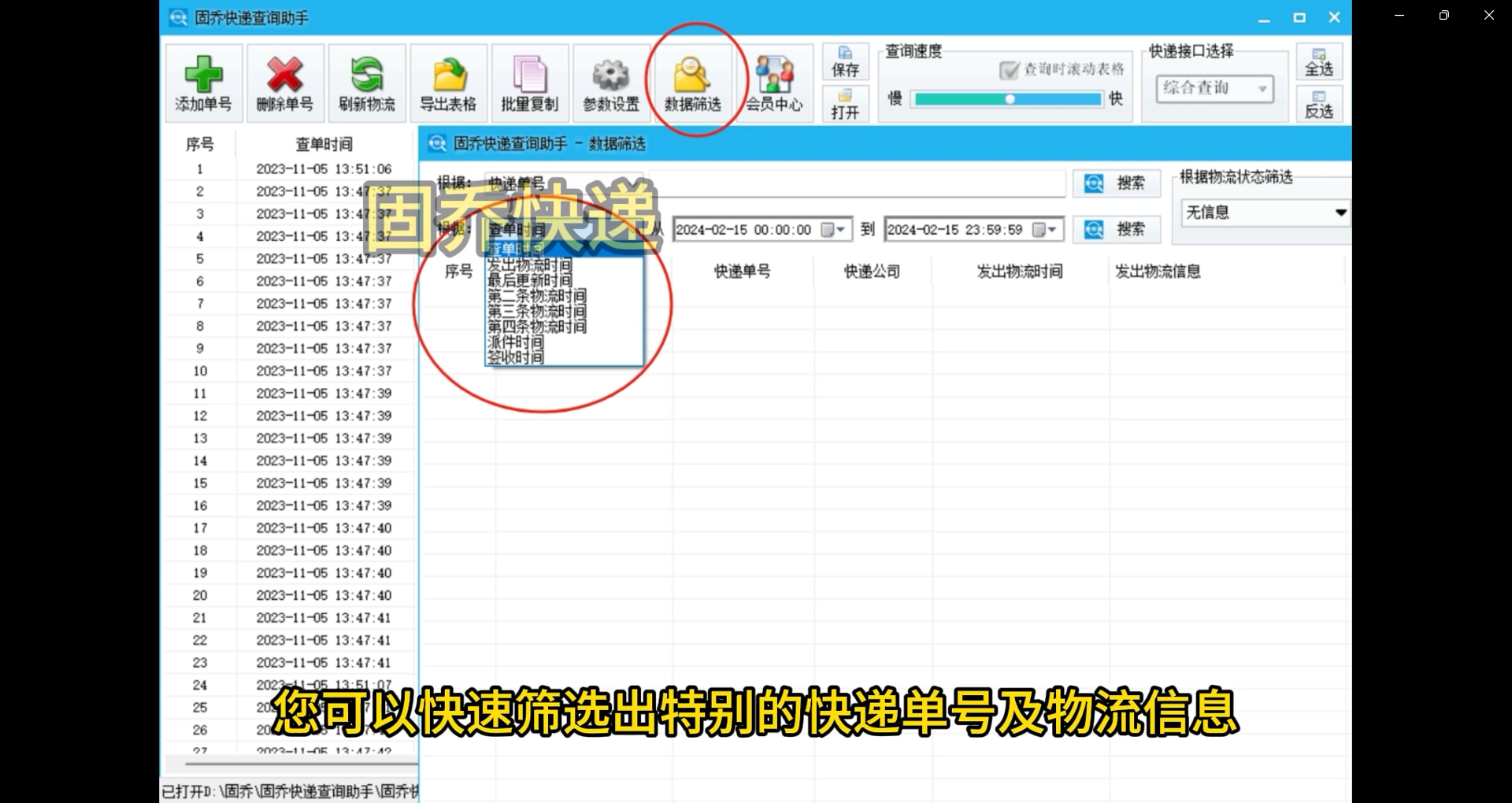Open the 无信息 logistics status dropdown
Screen dimensions: 1512x803
[x=1266, y=212]
